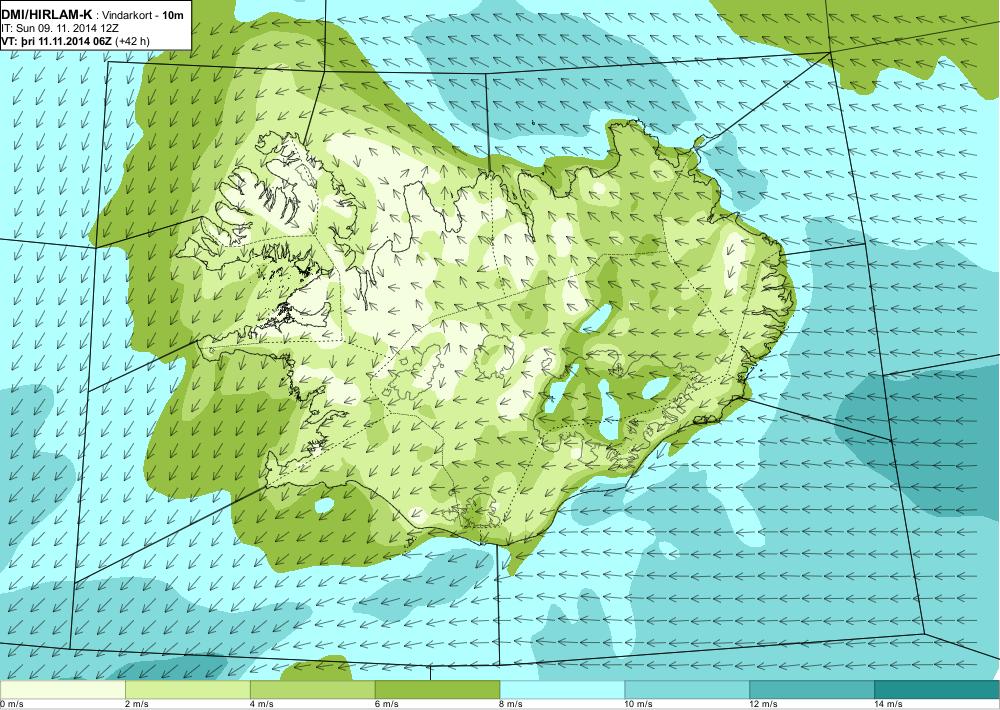Click the '14 m/s' legend label
The height and width of the screenshot is (710, 1000).
[x=890, y=704]
